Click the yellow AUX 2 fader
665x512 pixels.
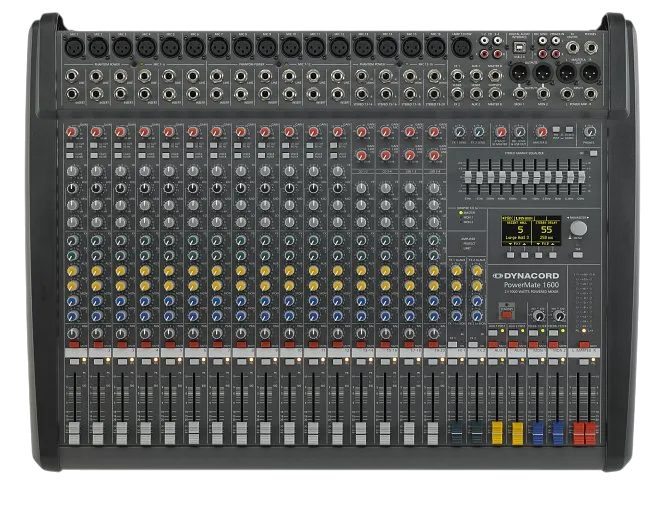click(x=517, y=433)
